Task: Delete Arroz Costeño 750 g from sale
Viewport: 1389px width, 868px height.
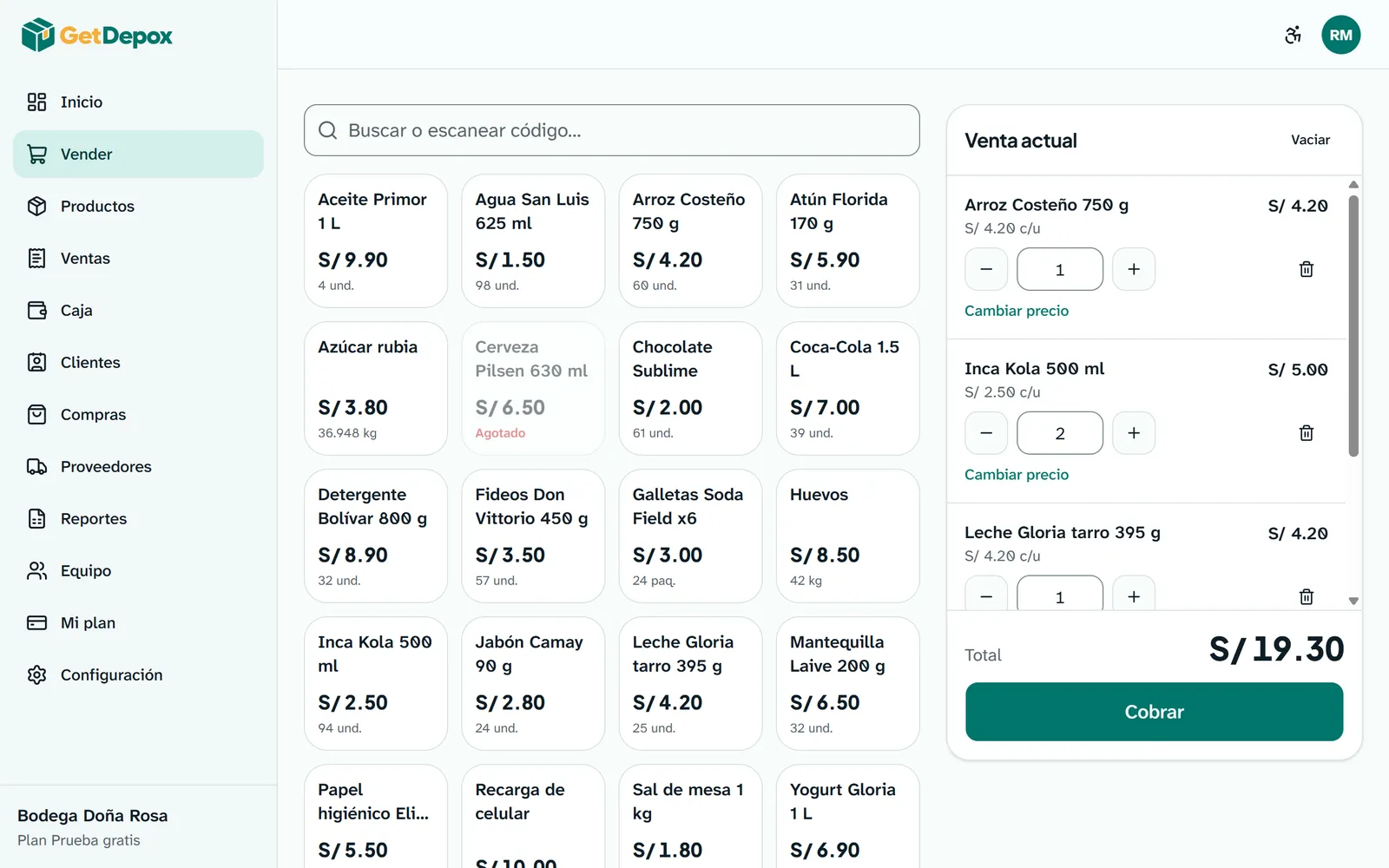Action: (1307, 269)
